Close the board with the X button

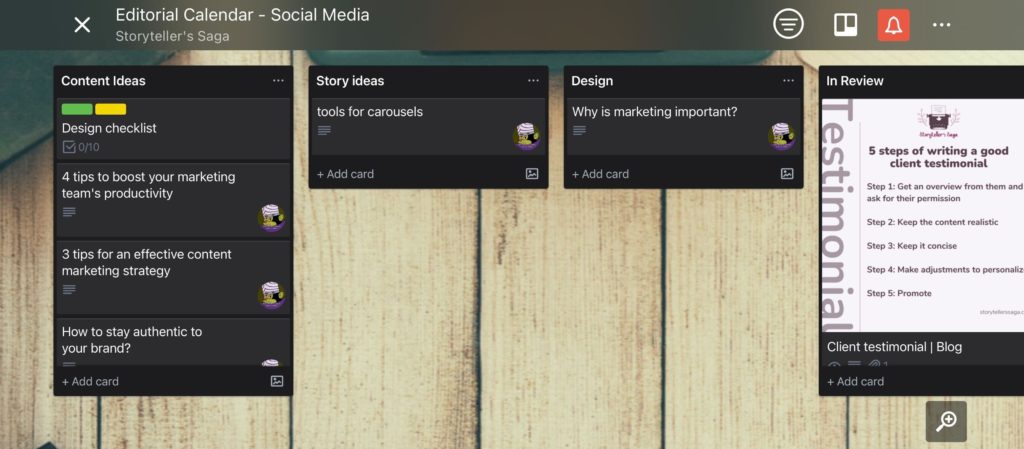pos(82,25)
